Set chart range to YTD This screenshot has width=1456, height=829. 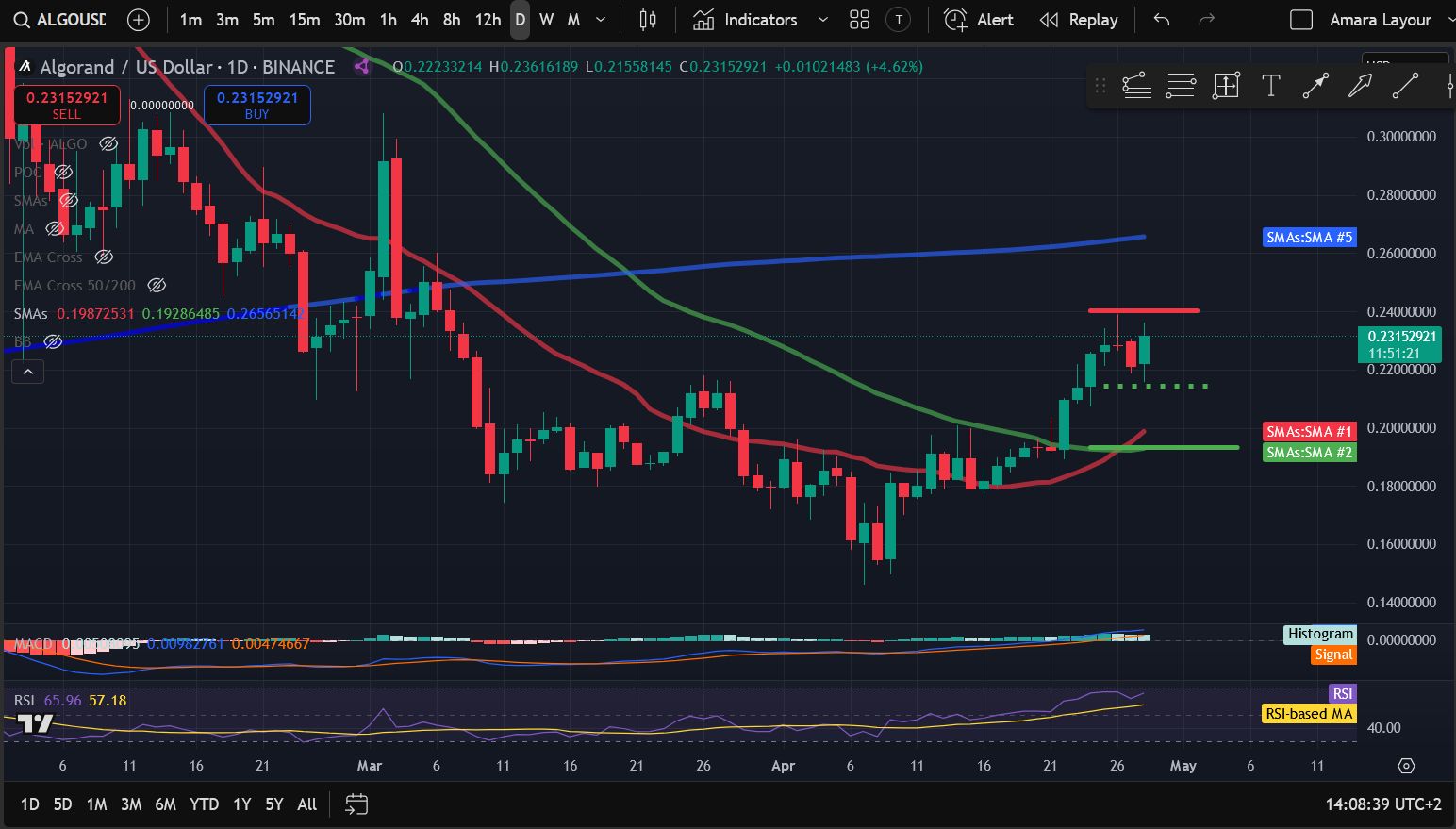[204, 804]
